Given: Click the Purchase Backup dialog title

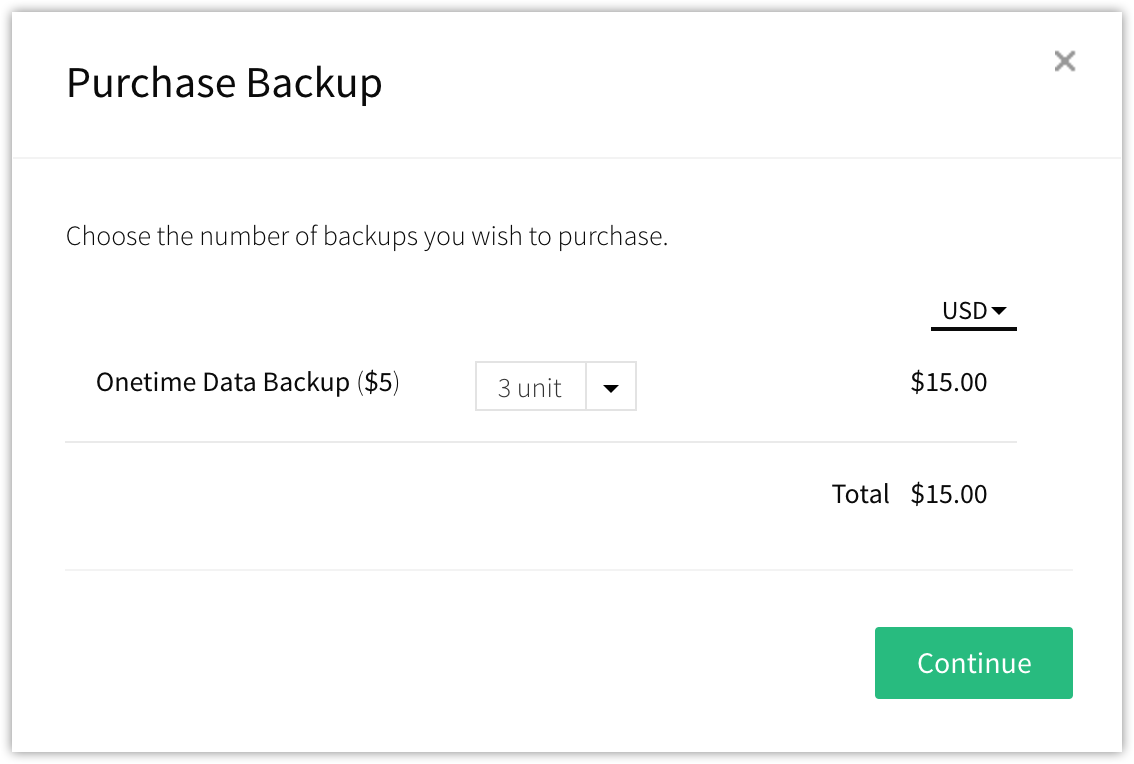Looking at the screenshot, I should pyautogui.click(x=224, y=83).
